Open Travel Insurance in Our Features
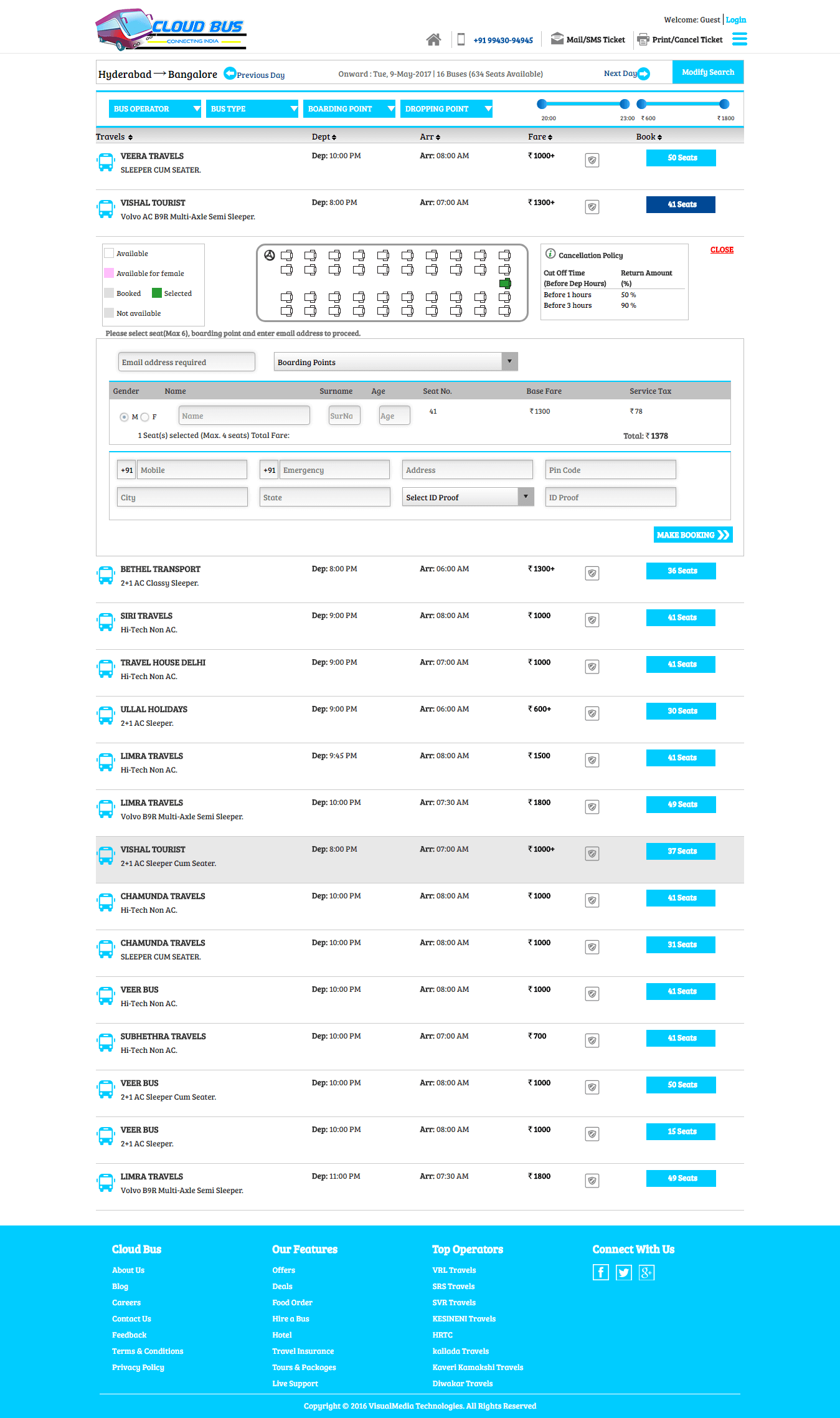Viewport: 840px width, 1418px height. (303, 1351)
